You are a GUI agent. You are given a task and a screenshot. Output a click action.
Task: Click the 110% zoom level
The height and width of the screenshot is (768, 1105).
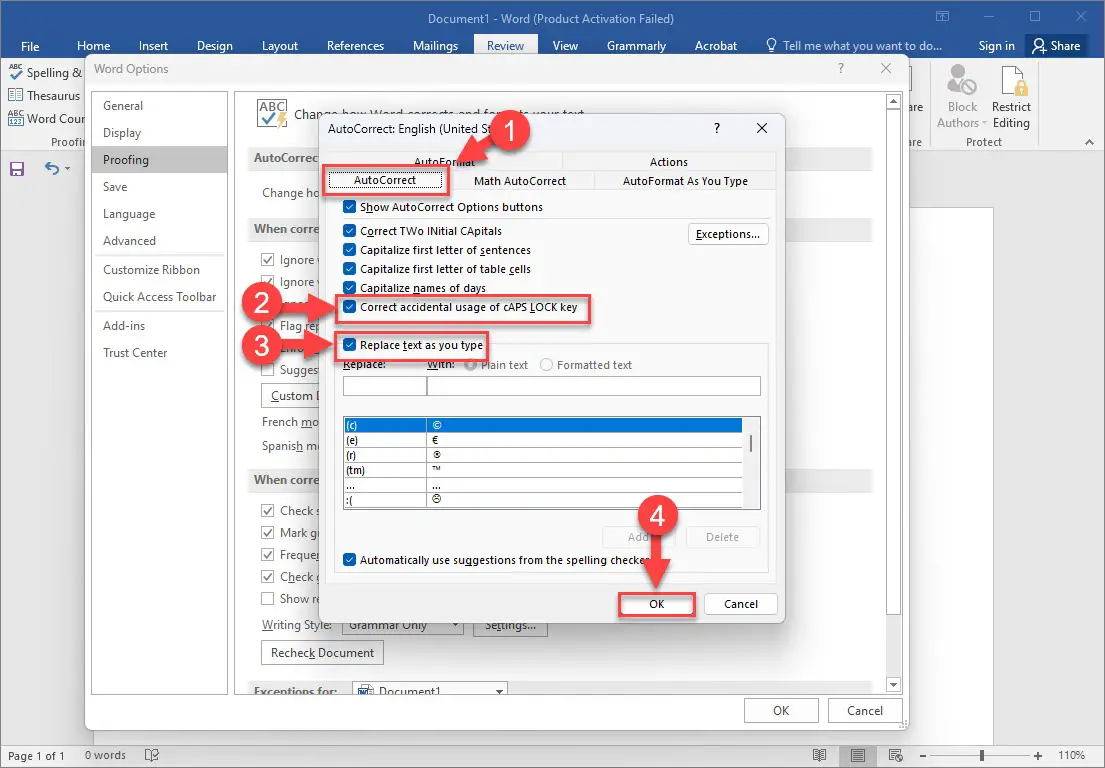[1071, 755]
